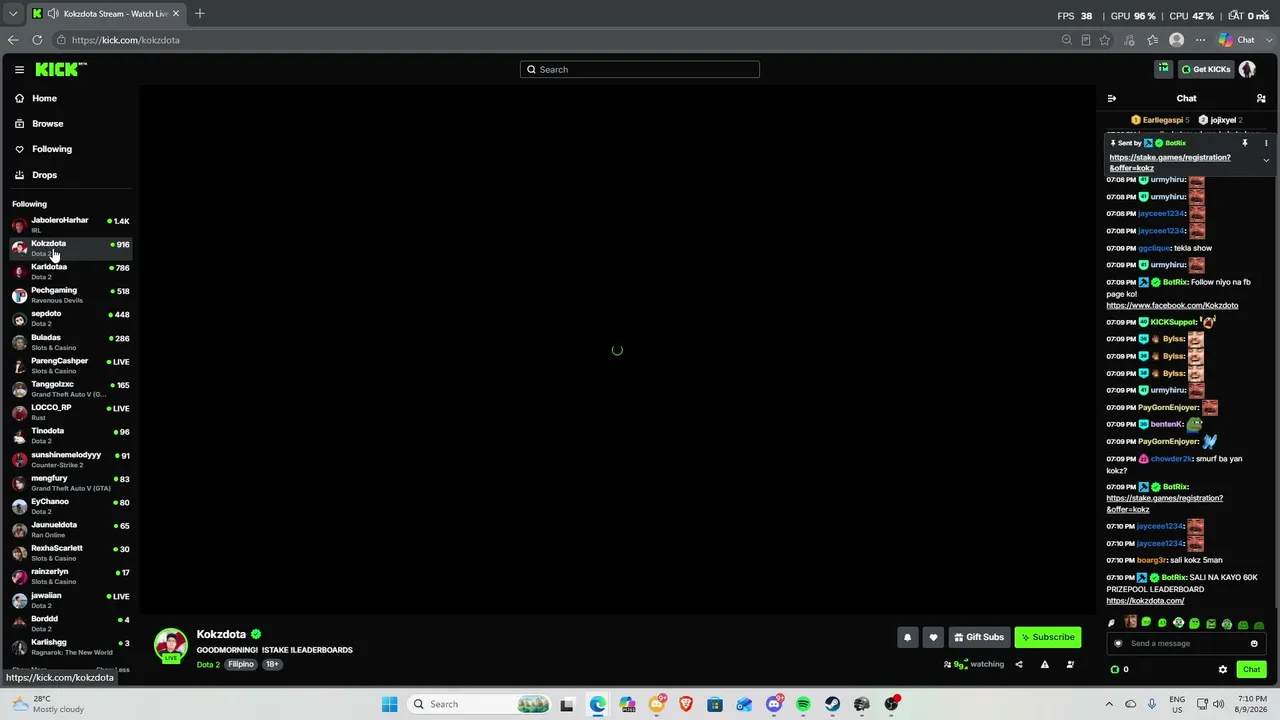1280x720 pixels.
Task: Open Spotify from the taskbar
Action: click(803, 704)
